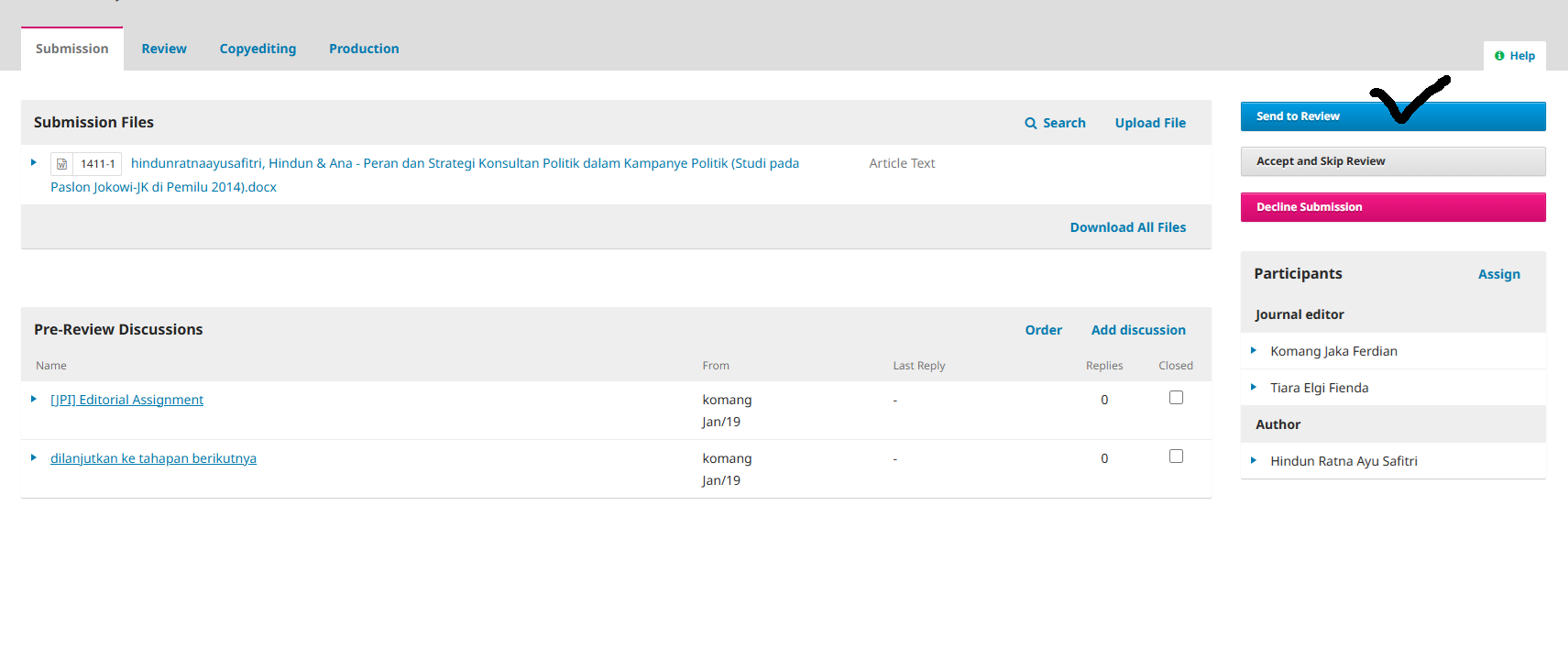The width and height of the screenshot is (1568, 660).
Task: Click the Send to Review button
Action: point(1393,116)
